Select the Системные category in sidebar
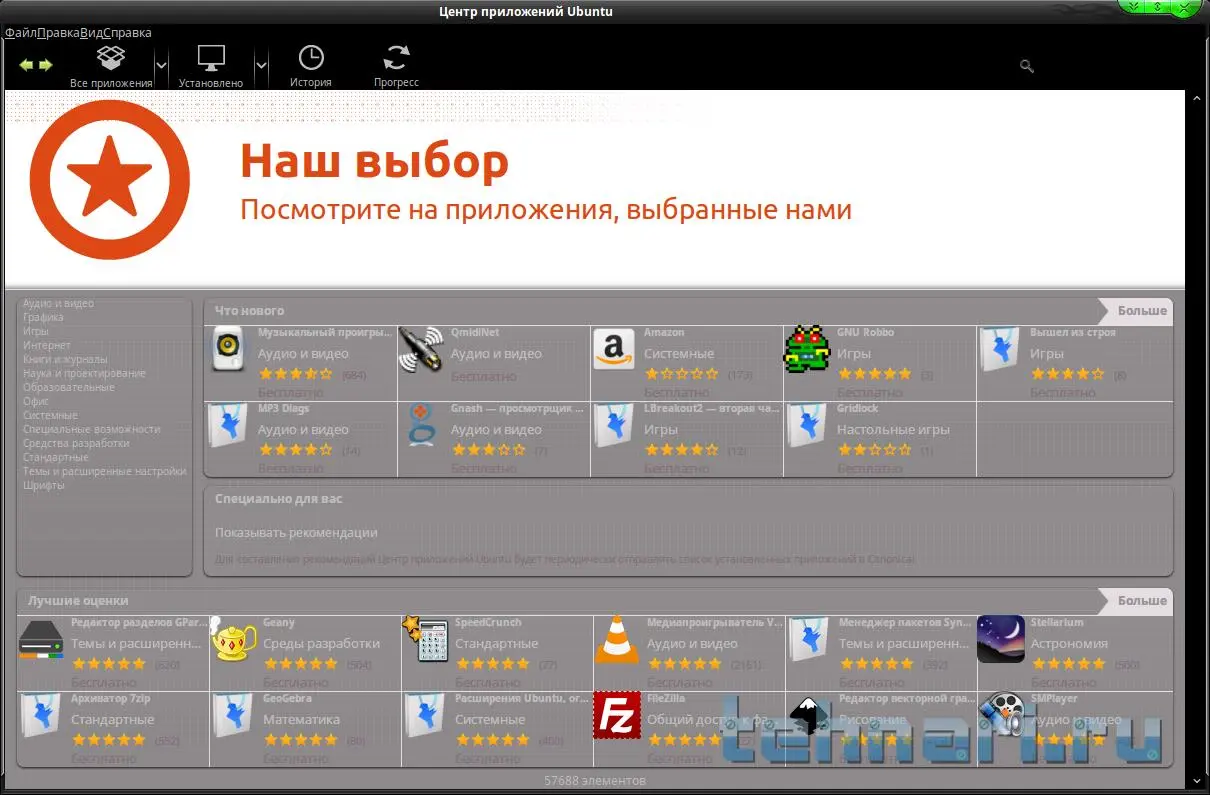Viewport: 1210px width, 795px height. point(50,415)
